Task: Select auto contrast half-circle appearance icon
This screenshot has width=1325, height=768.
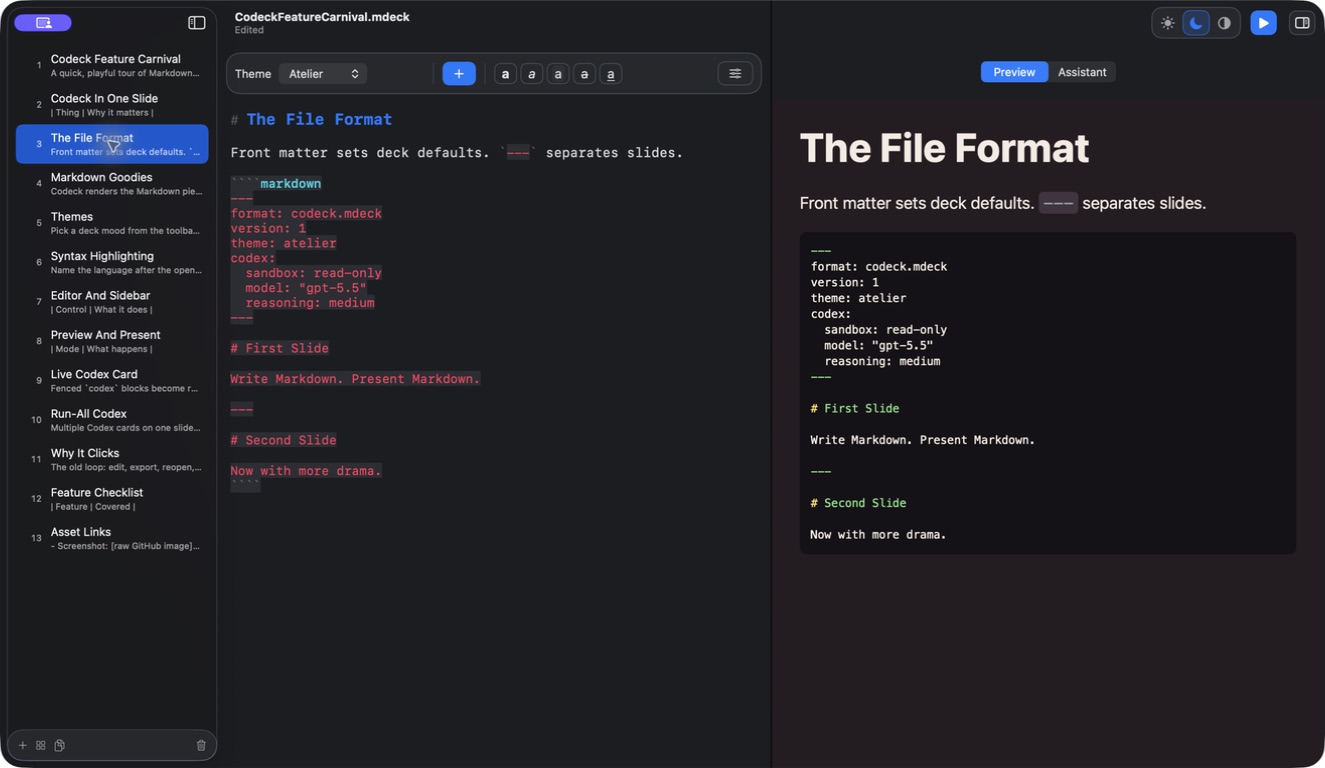Action: (x=1224, y=23)
